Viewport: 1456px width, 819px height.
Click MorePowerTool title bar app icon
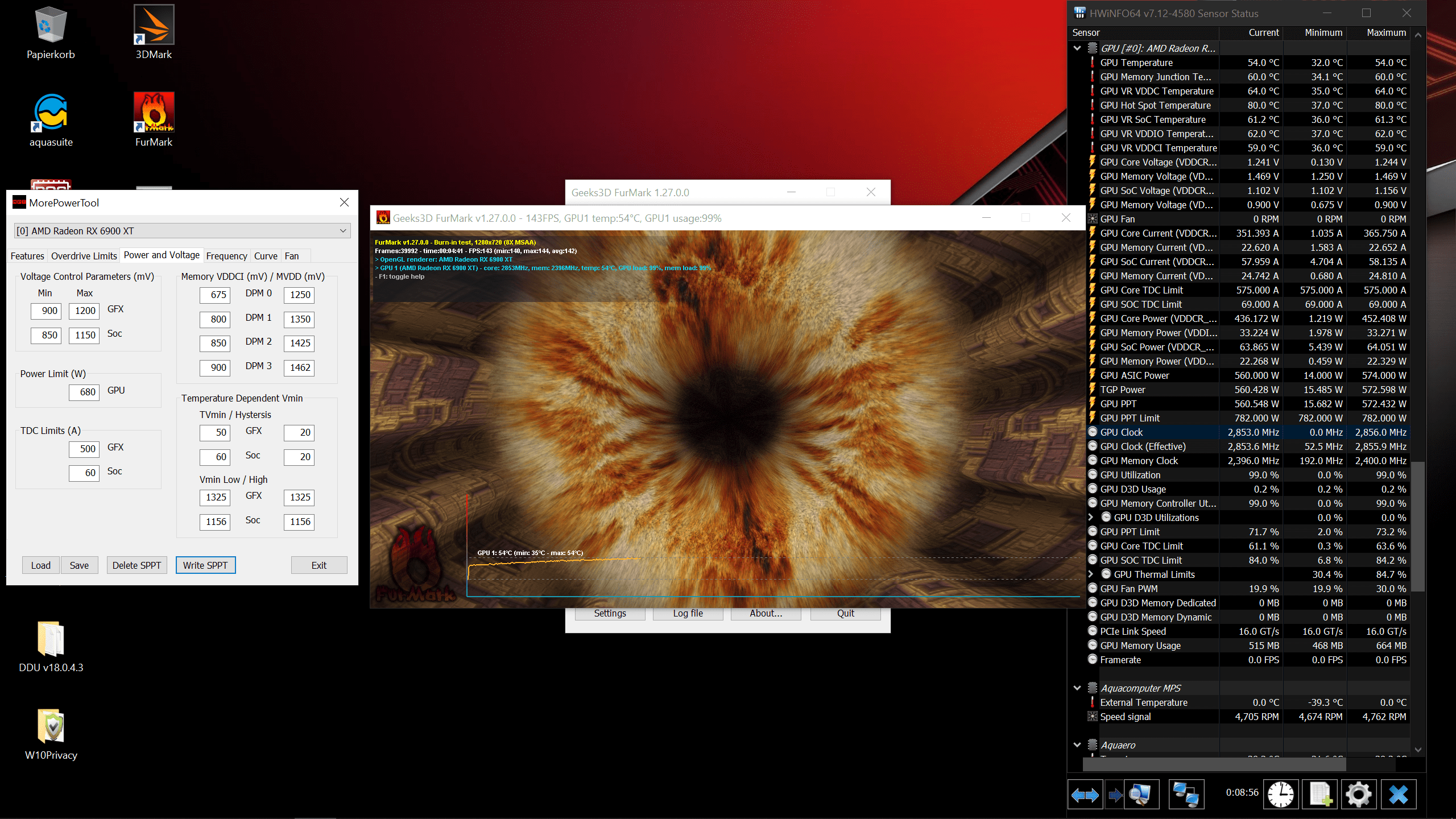pos(19,202)
